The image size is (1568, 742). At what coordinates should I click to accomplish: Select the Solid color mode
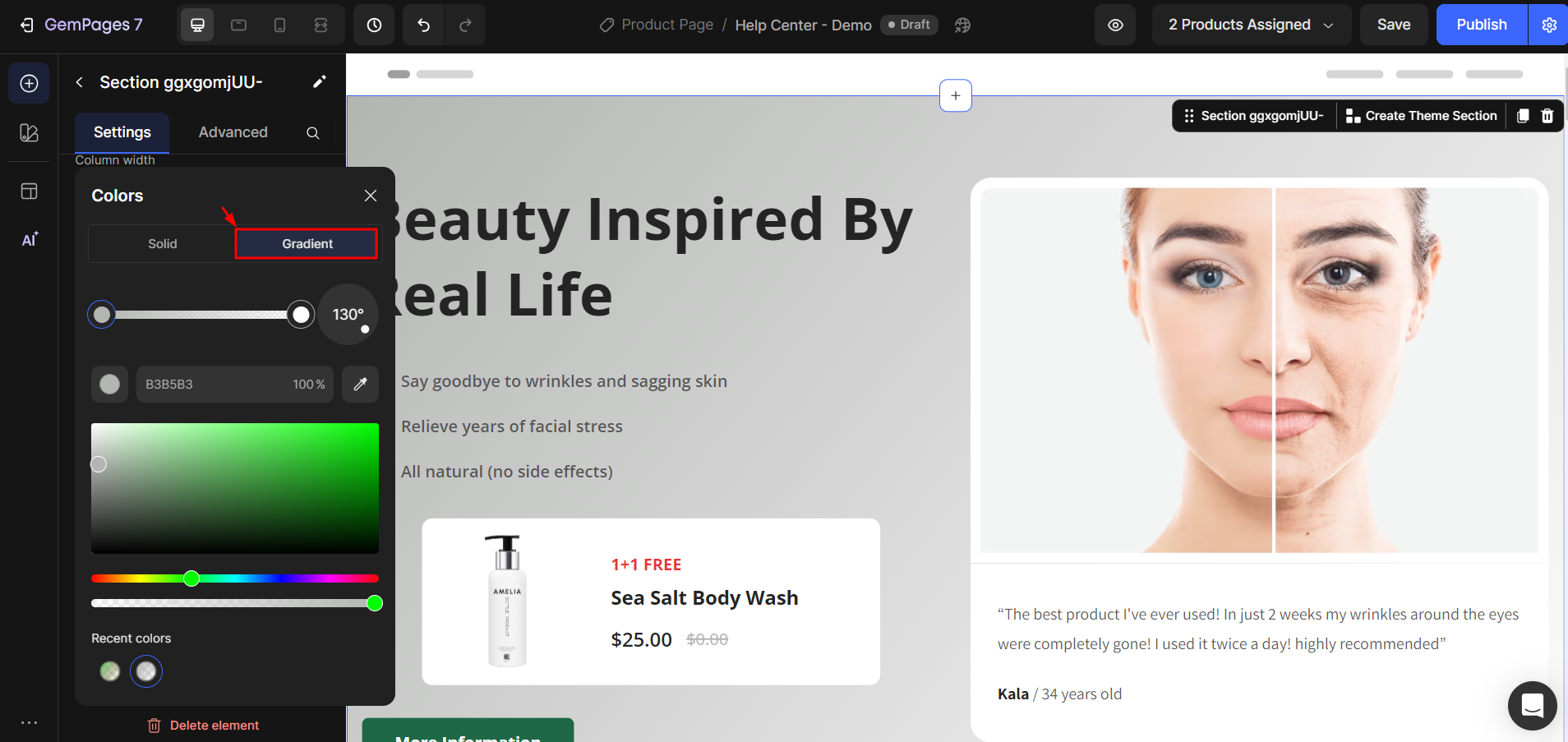162,244
